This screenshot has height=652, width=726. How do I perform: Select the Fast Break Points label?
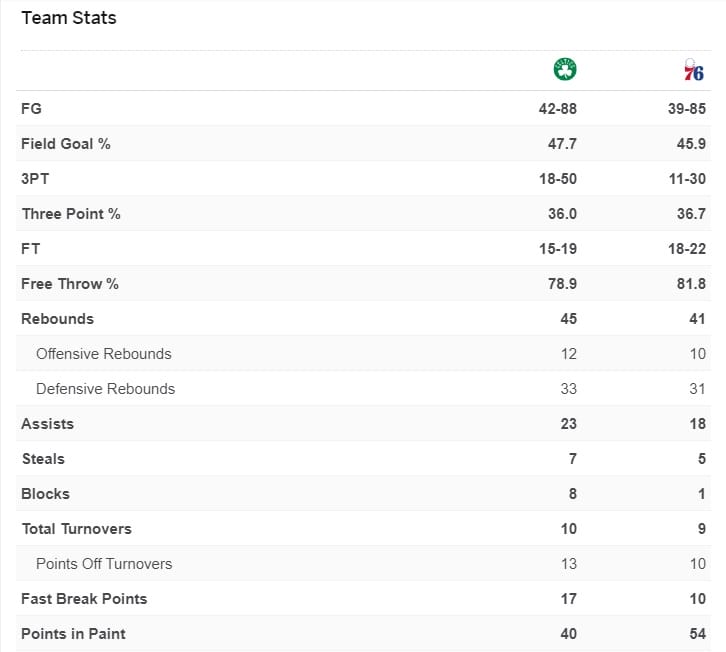(84, 598)
